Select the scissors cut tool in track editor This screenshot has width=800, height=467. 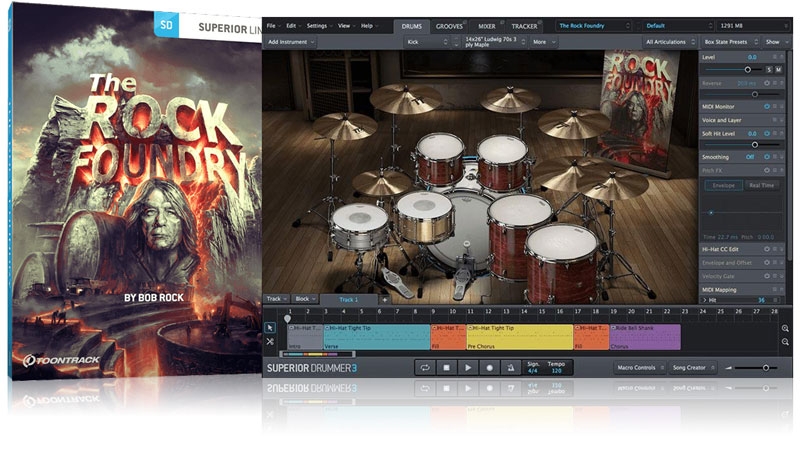[270, 341]
